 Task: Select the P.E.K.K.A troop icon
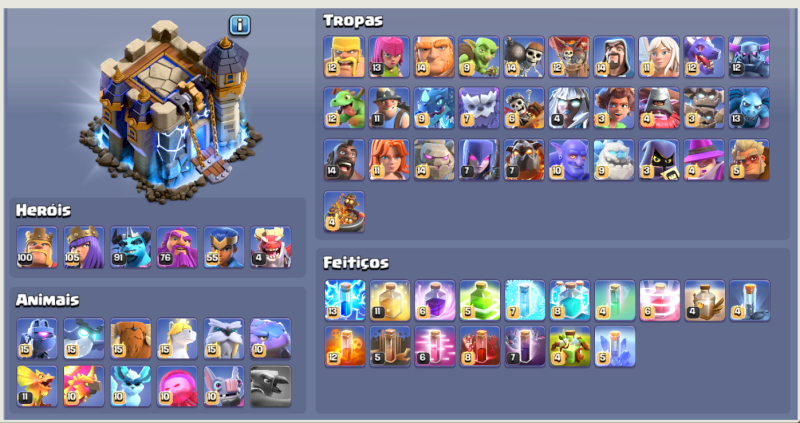coord(749,57)
